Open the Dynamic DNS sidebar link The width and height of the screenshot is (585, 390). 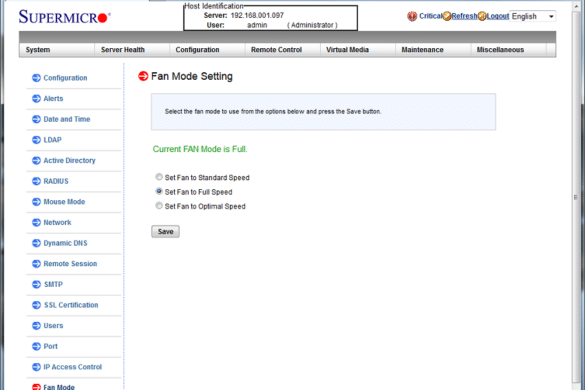pyautogui.click(x=65, y=243)
